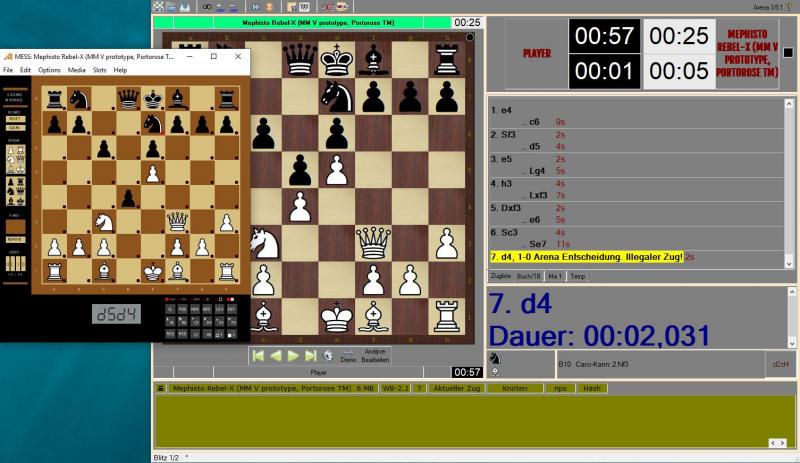Step back one move
Image resolution: width=800 pixels, height=463 pixels.
click(x=276, y=355)
